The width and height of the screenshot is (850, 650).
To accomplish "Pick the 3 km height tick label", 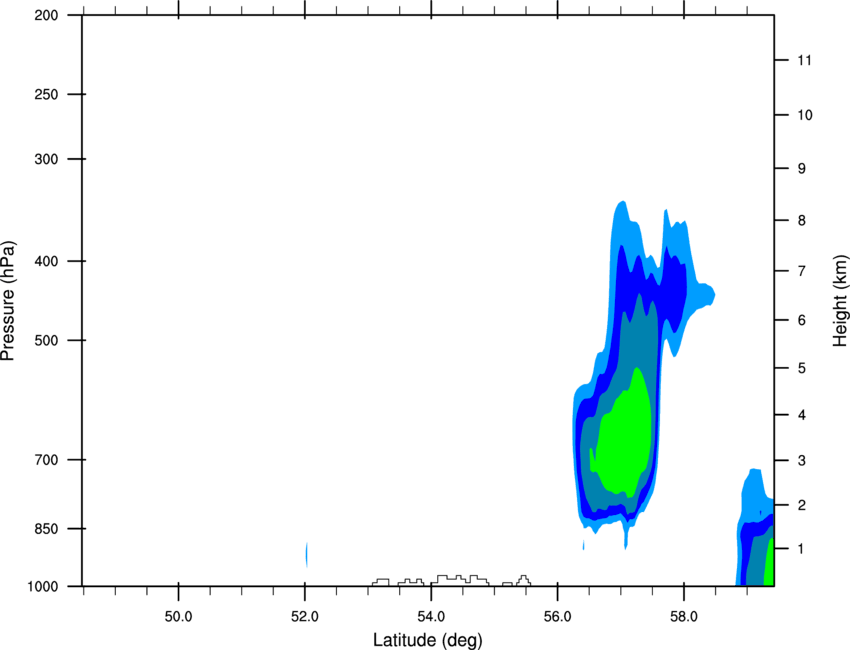I will coord(802,461).
